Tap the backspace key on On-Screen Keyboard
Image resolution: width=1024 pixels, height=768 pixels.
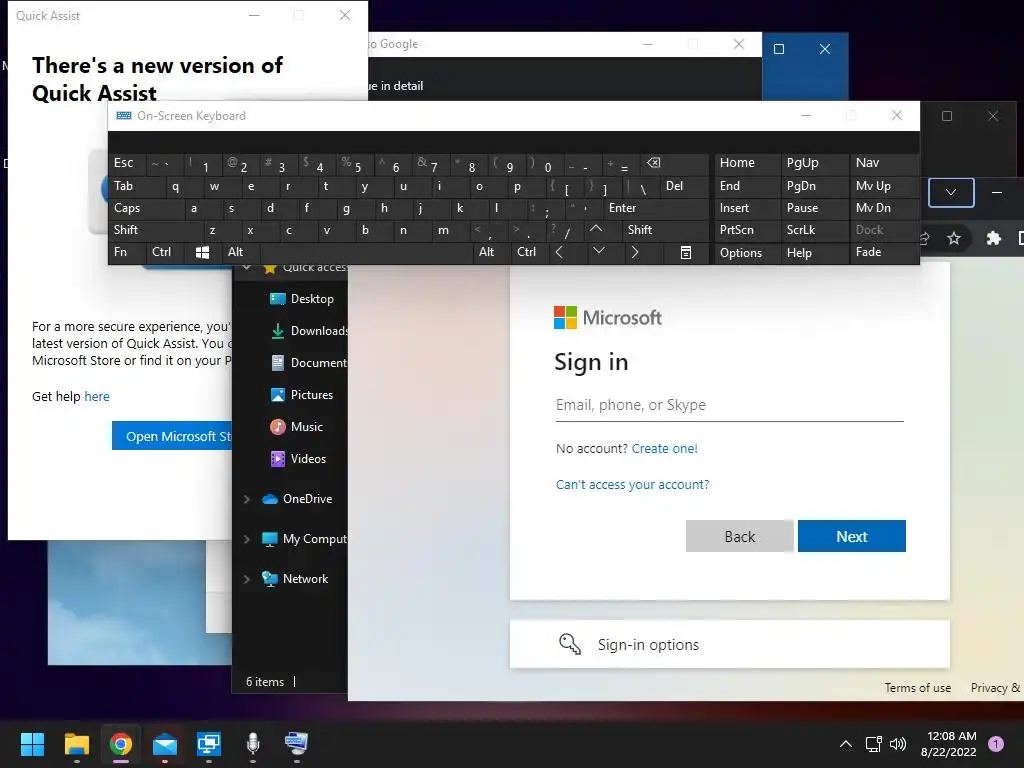[x=673, y=163]
